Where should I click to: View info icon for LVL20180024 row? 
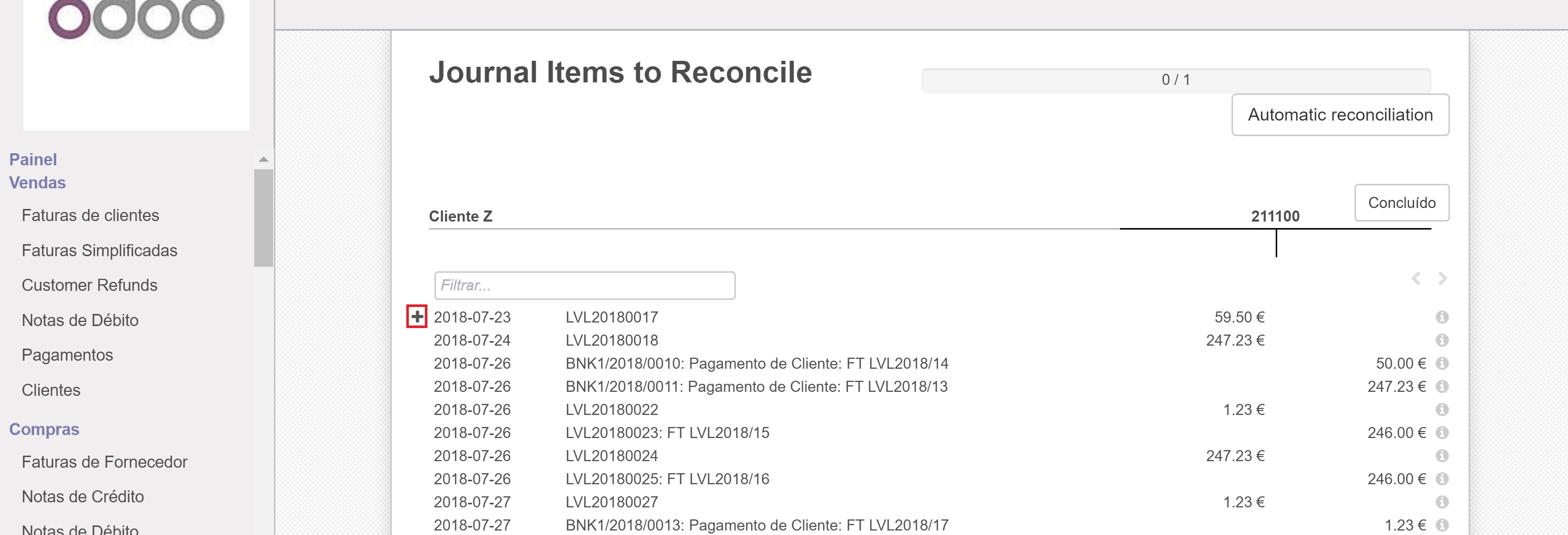point(1441,456)
